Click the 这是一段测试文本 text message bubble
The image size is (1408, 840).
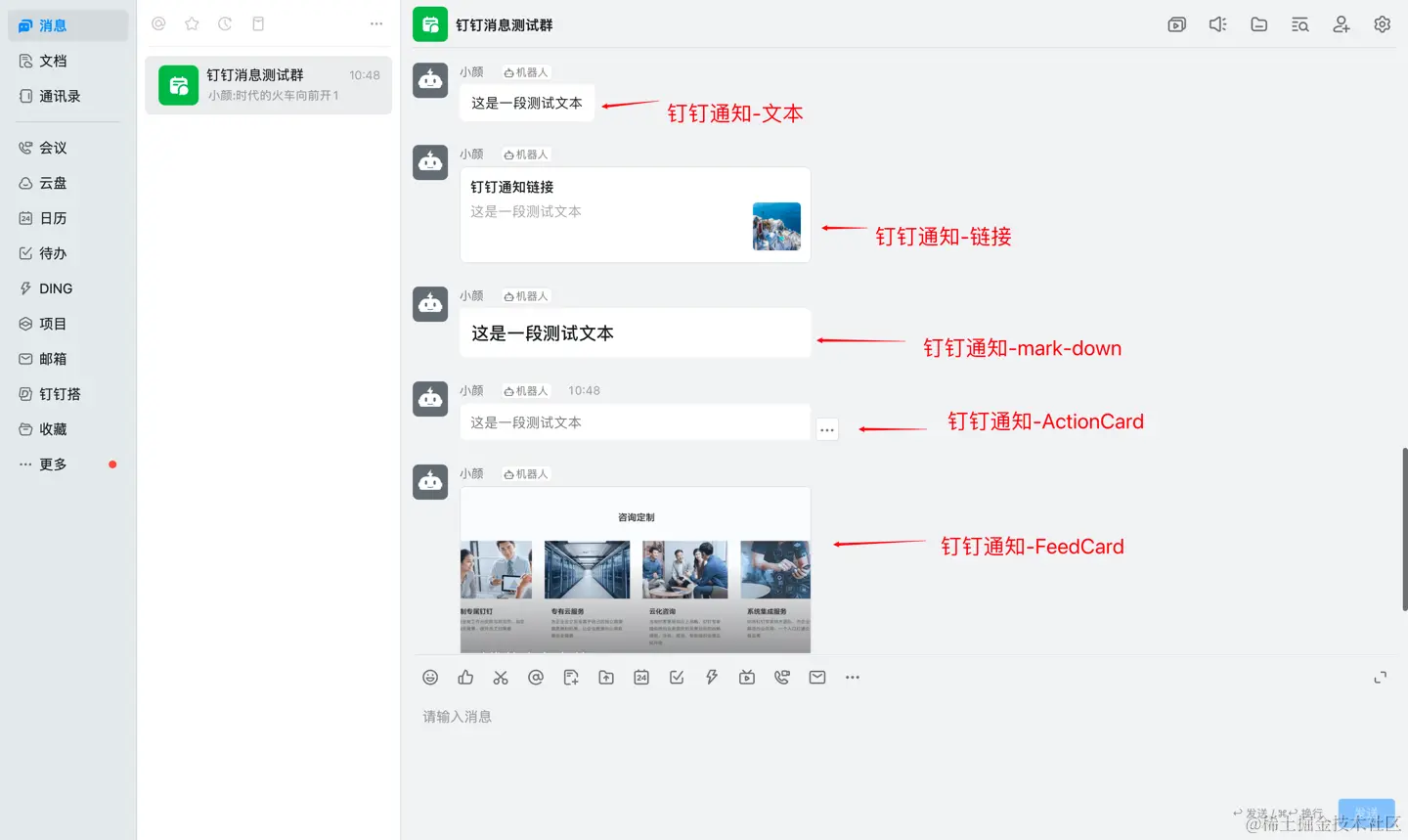coord(527,103)
